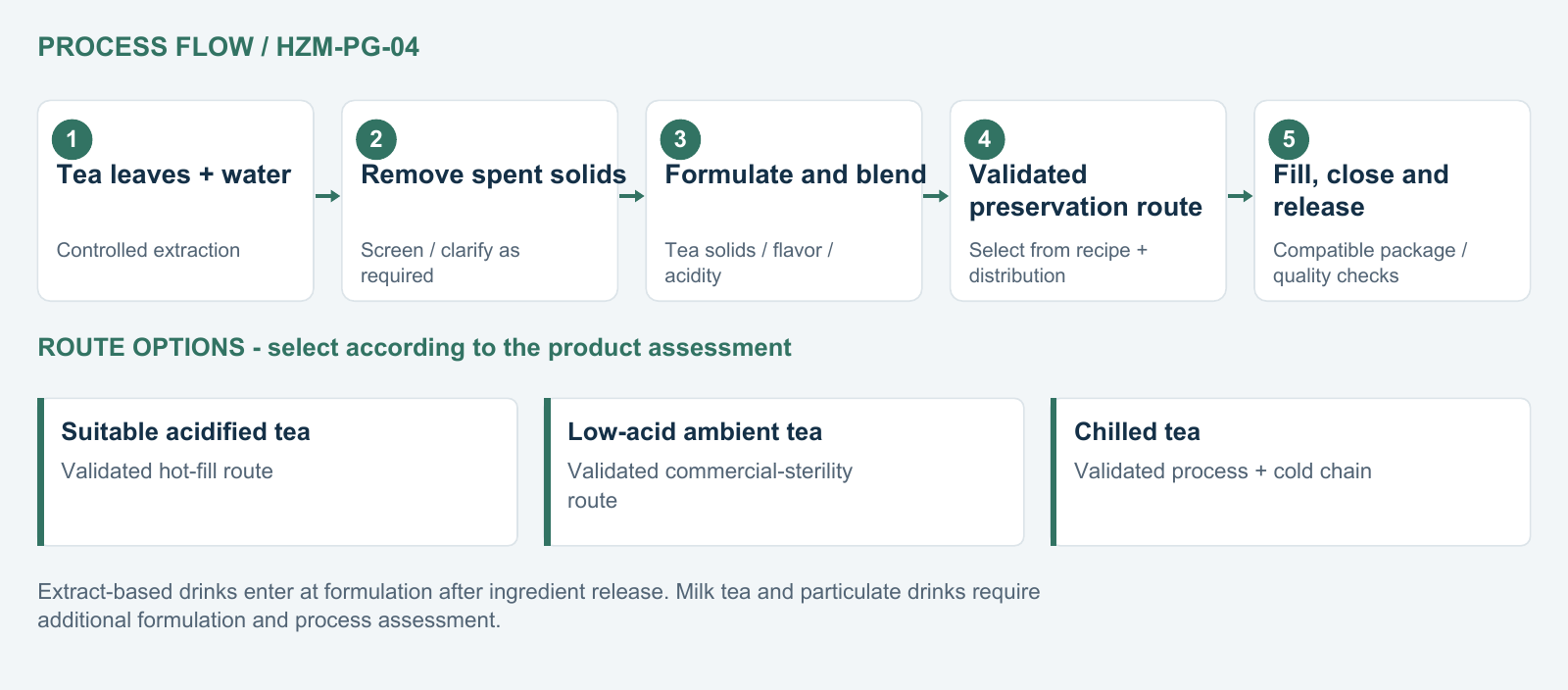Click the extract-based drinks footnote text
The height and width of the screenshot is (690, 1568).
coord(539,606)
